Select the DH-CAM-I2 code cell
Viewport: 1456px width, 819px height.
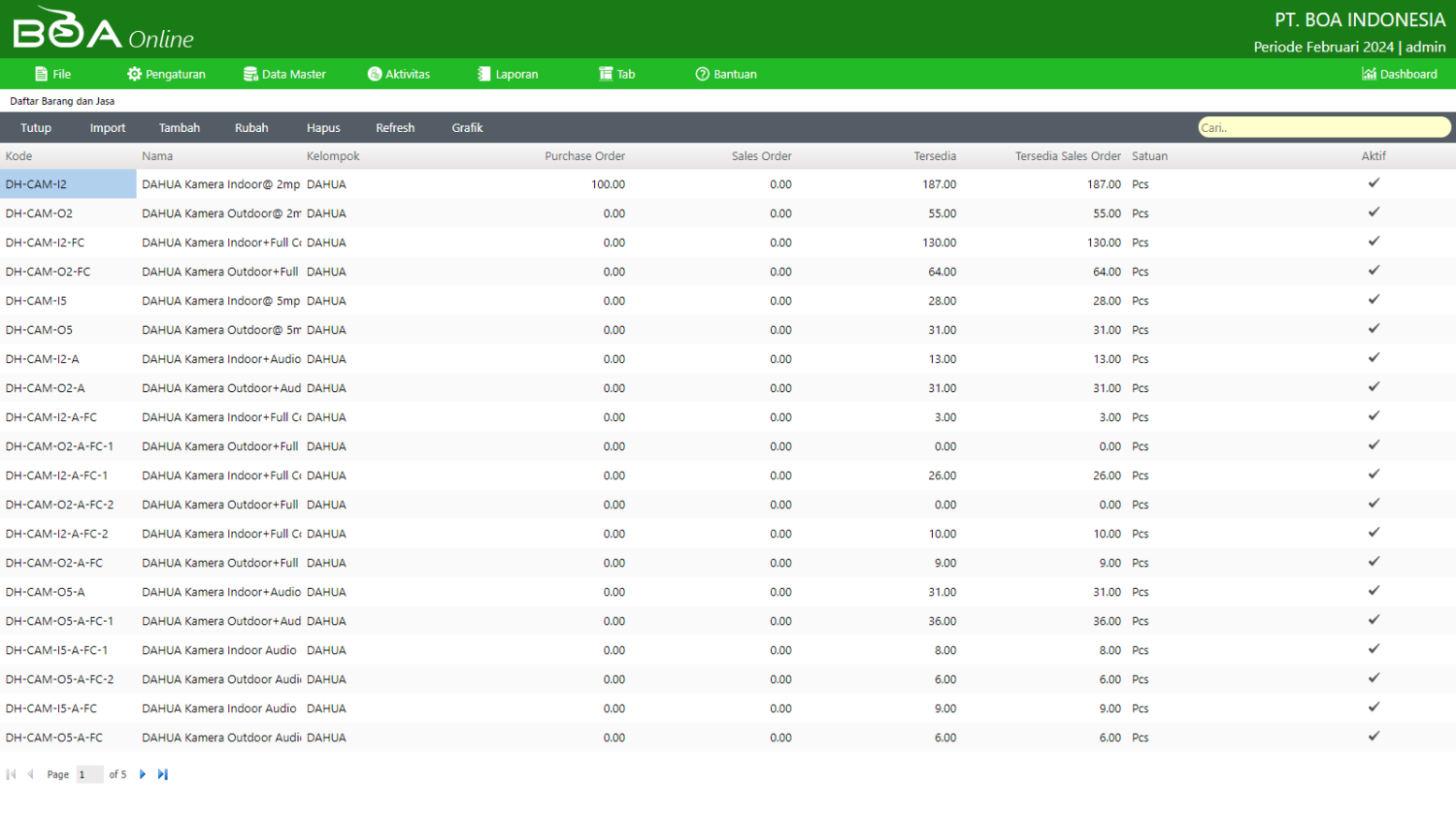coord(68,184)
